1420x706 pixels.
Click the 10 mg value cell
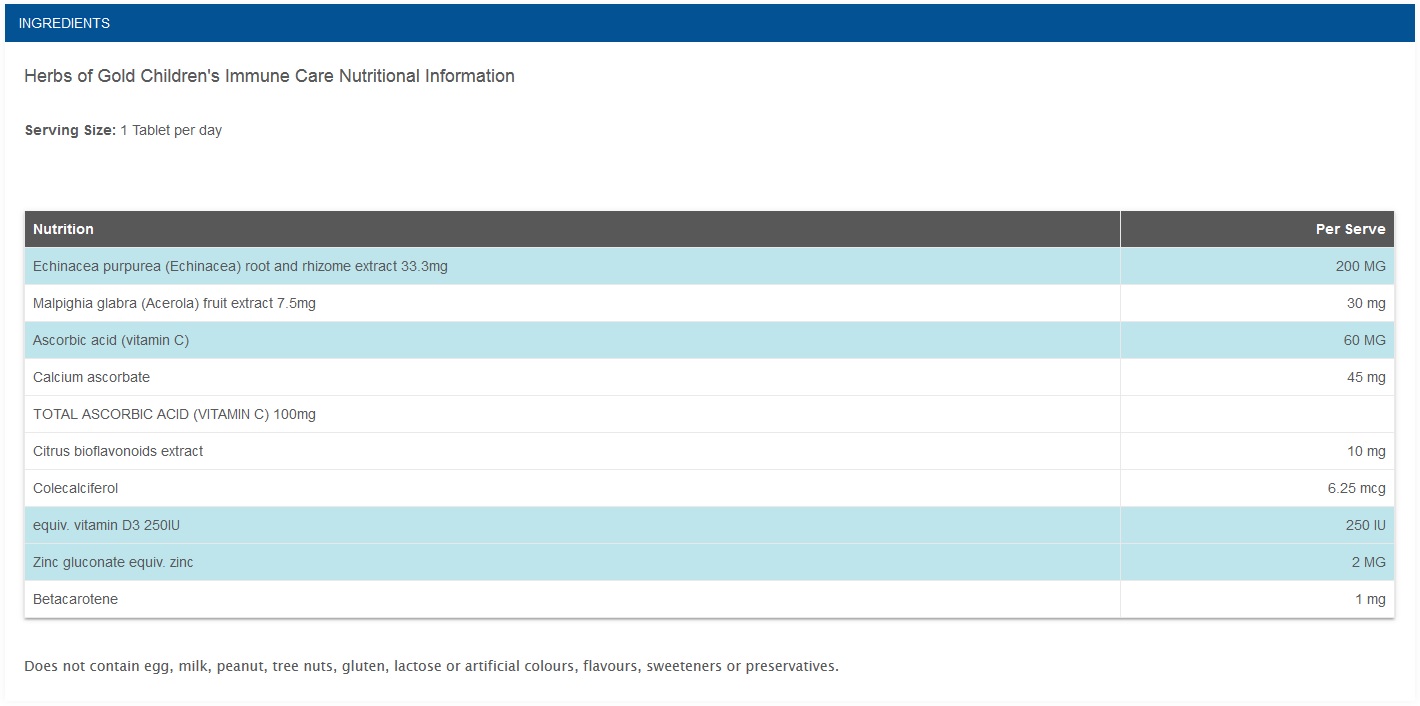[x=1257, y=451]
